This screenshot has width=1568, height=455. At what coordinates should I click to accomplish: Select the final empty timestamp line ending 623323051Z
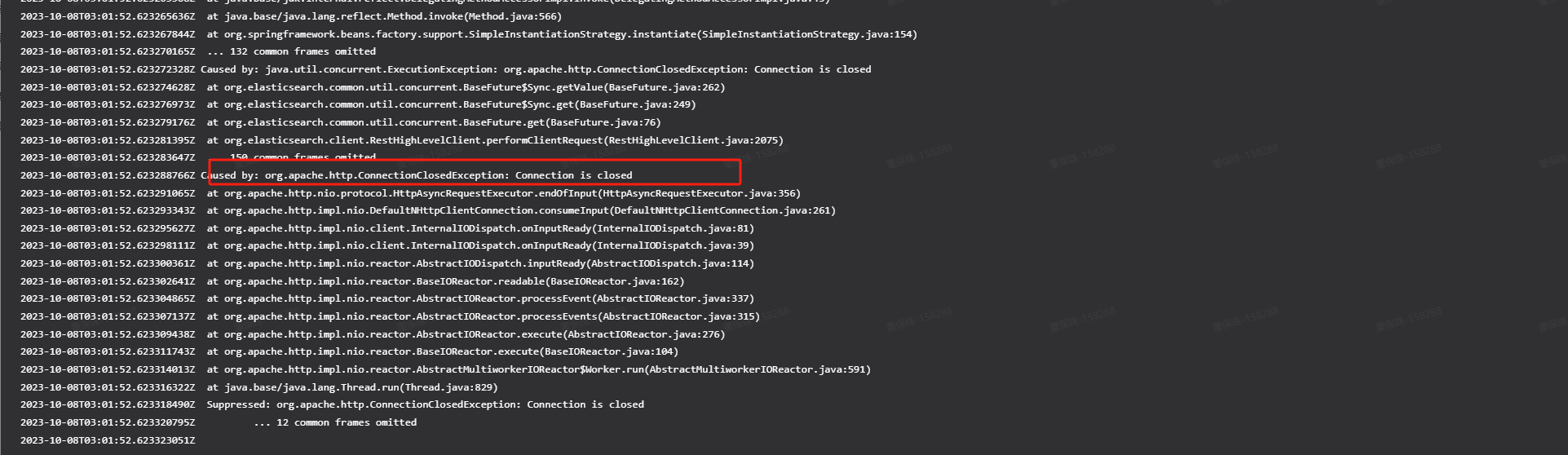point(108,440)
